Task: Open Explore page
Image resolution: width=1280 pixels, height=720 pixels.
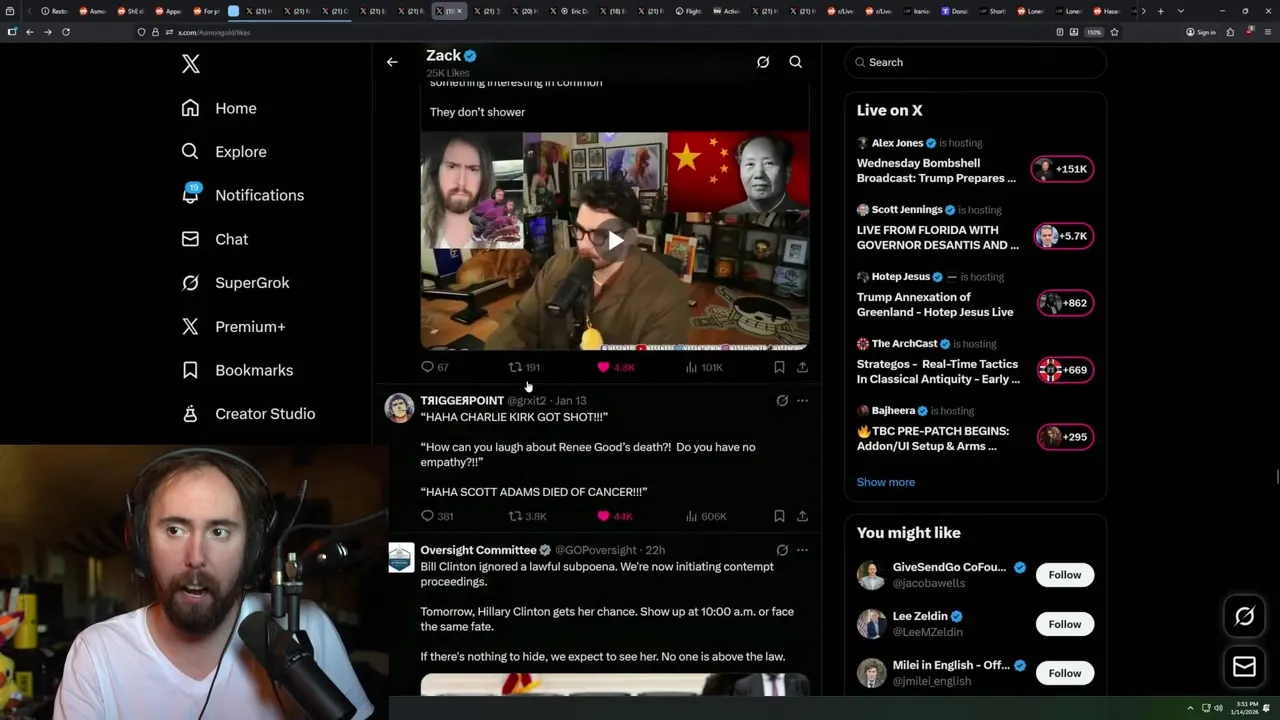Action: click(x=224, y=152)
